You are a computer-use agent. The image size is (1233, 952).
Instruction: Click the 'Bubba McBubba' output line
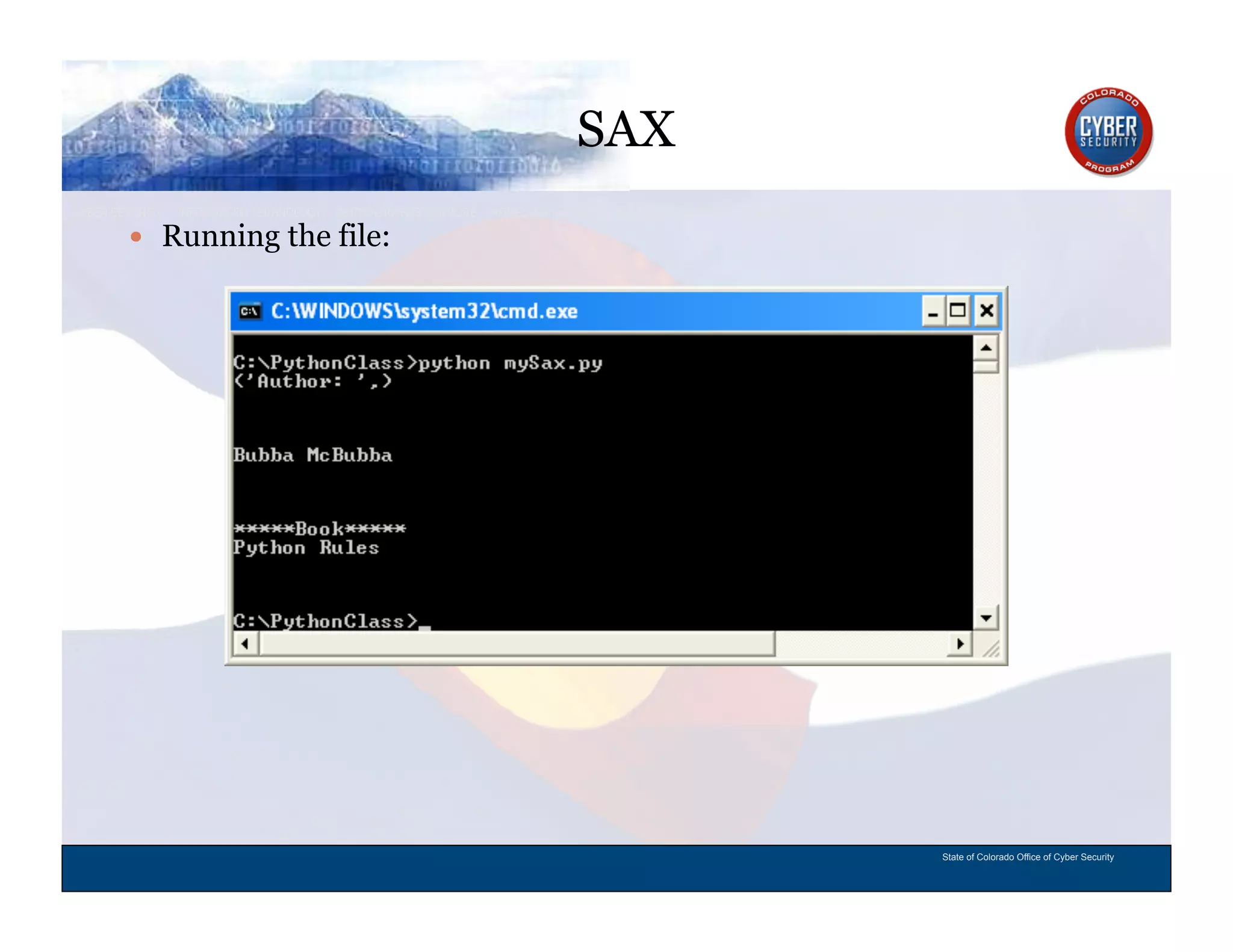tap(313, 455)
